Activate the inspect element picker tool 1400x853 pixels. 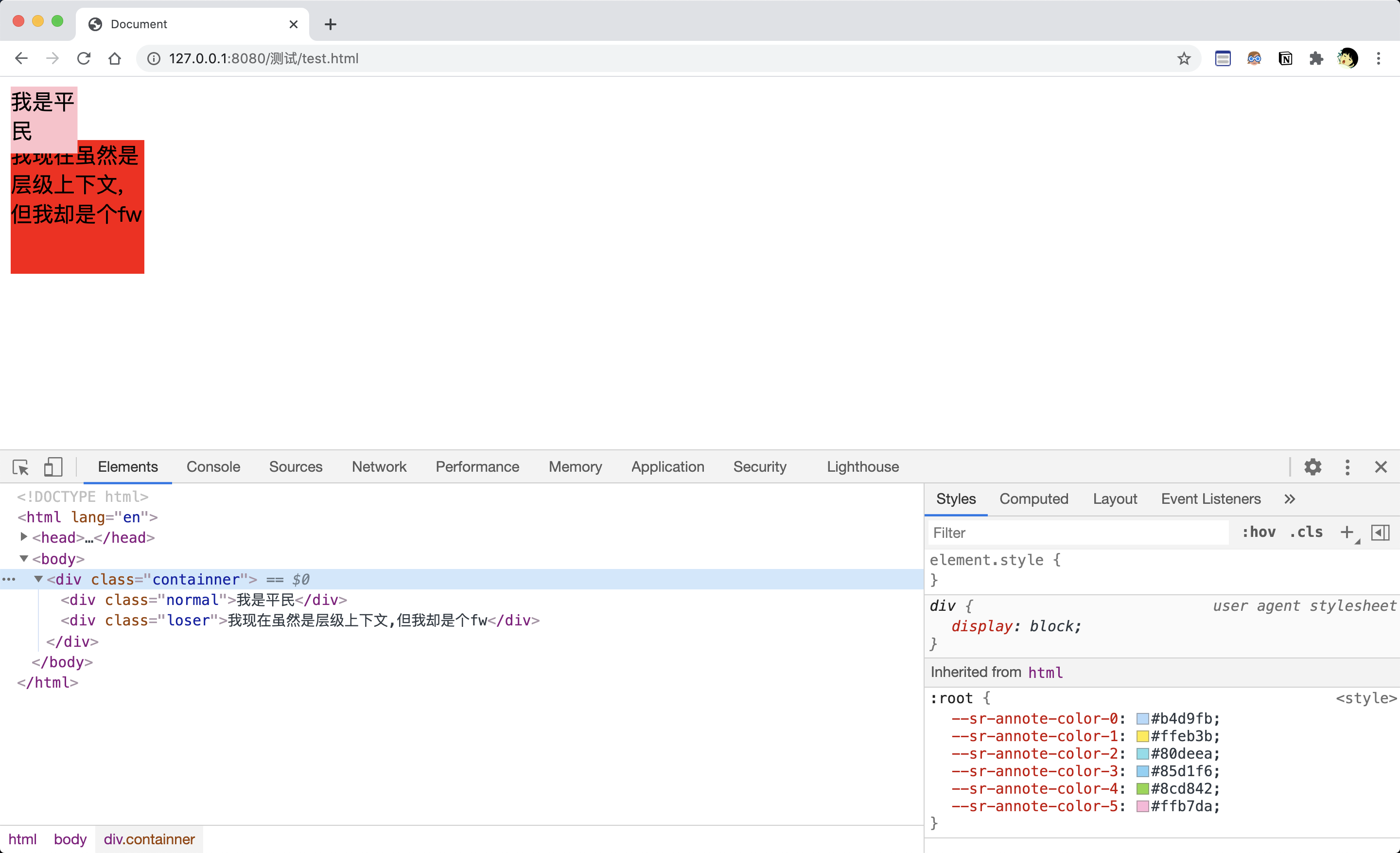point(21,467)
